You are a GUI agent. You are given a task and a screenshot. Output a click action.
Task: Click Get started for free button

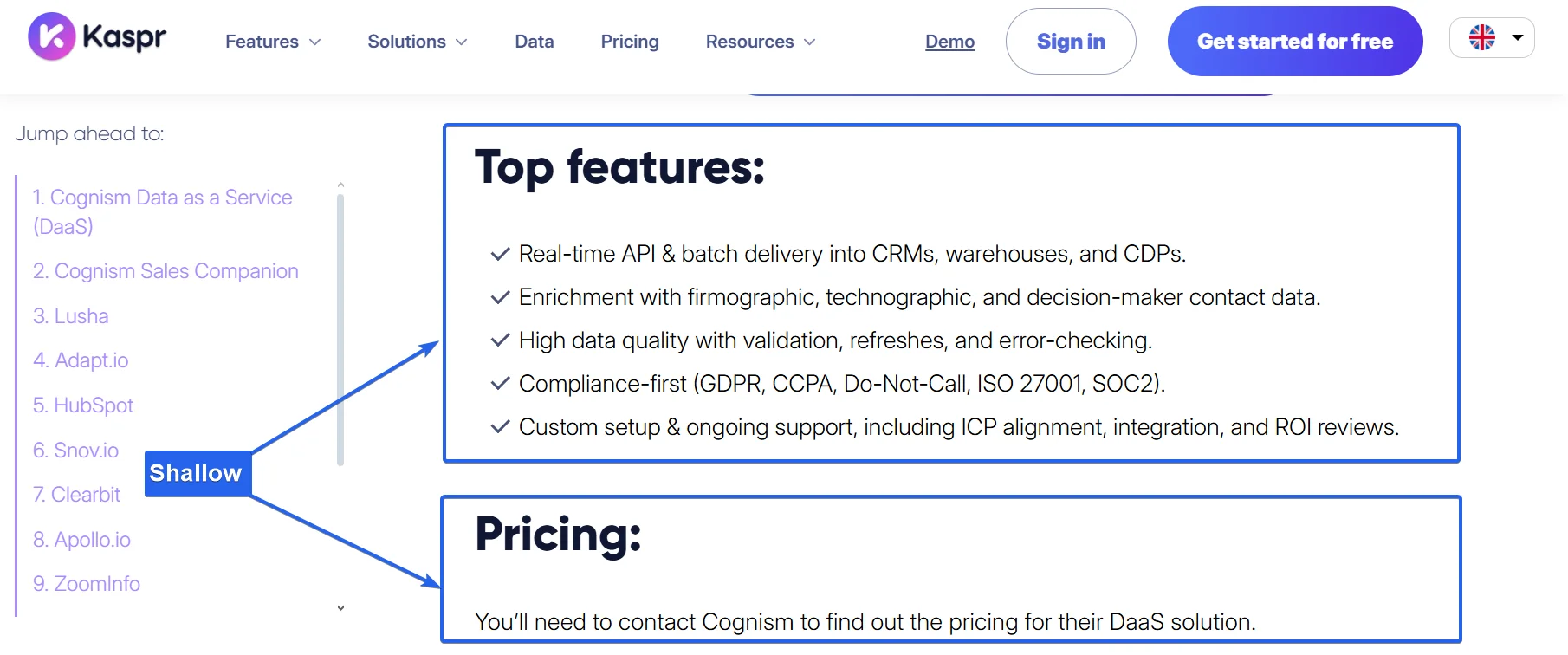coord(1295,42)
